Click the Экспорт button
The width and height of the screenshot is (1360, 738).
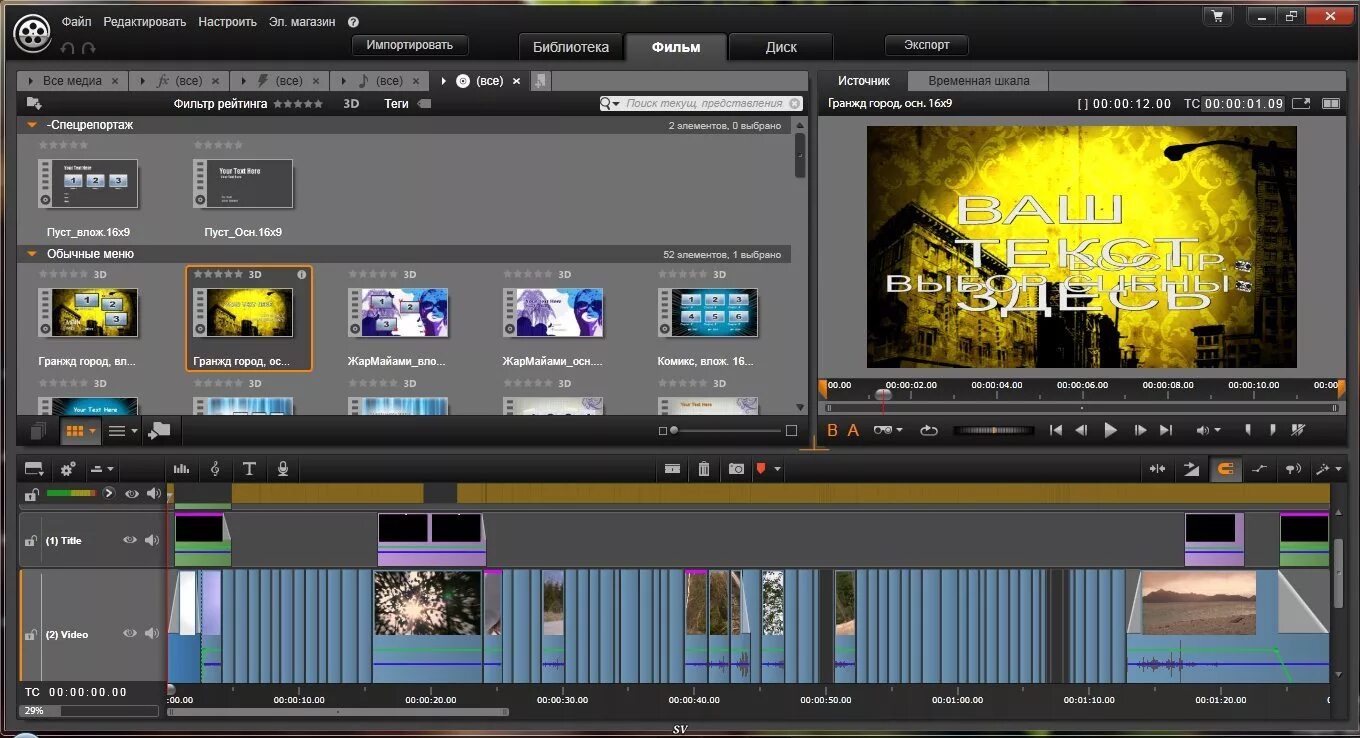(x=927, y=45)
